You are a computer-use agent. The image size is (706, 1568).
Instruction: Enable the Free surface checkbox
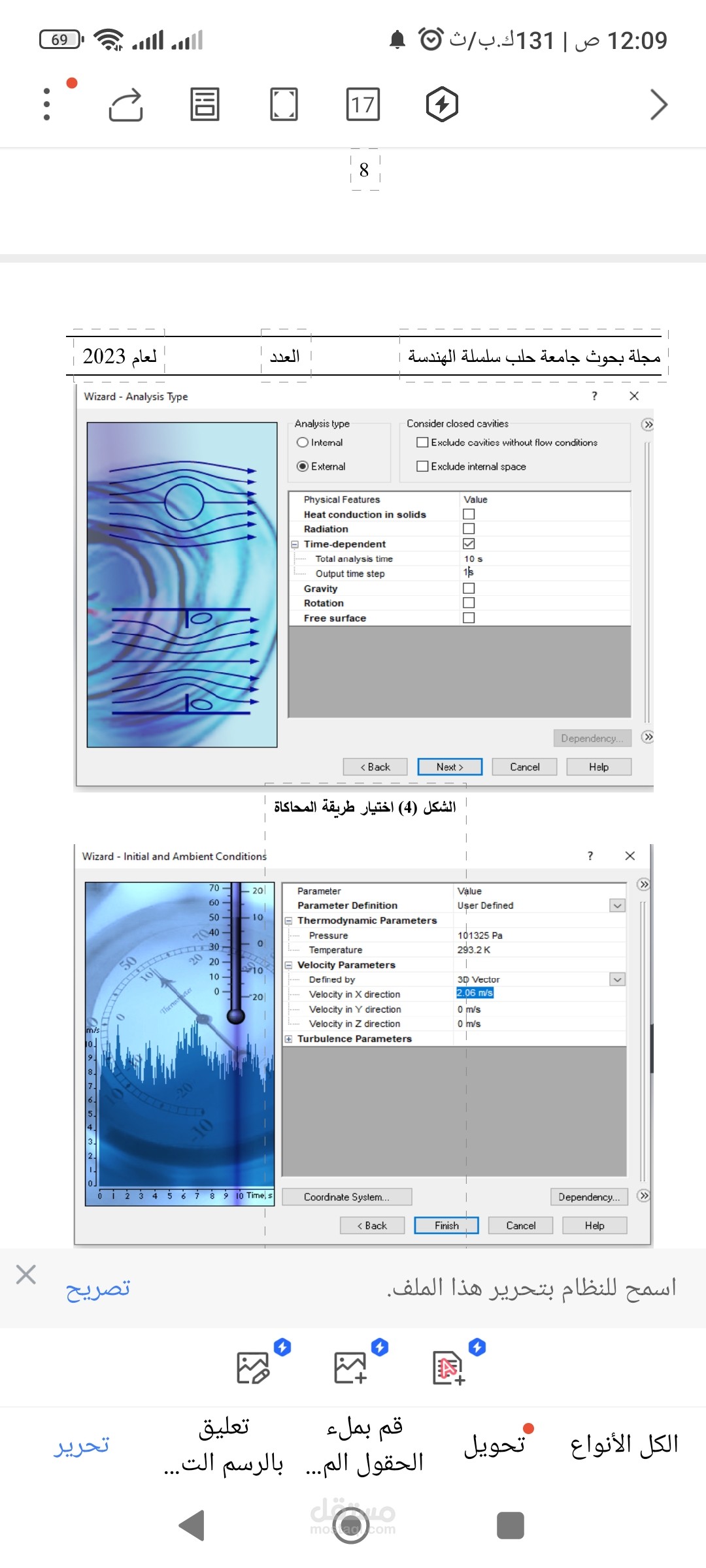click(469, 618)
